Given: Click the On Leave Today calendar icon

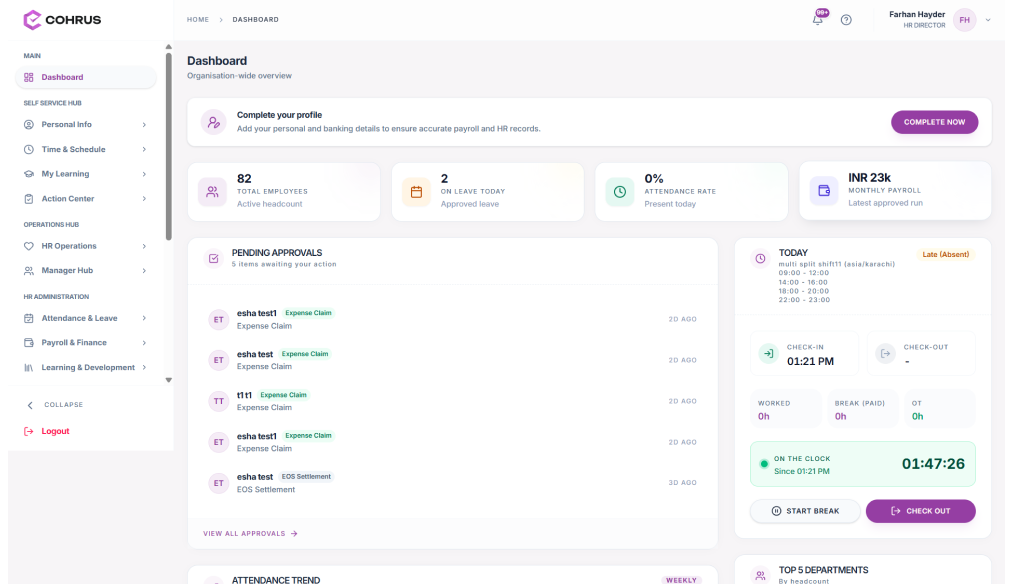Looking at the screenshot, I should (416, 192).
